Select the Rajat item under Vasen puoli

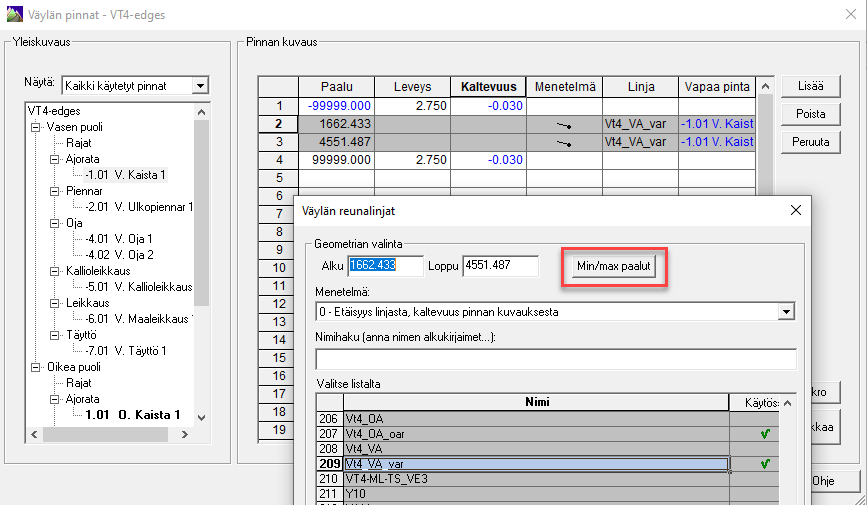click(79, 143)
